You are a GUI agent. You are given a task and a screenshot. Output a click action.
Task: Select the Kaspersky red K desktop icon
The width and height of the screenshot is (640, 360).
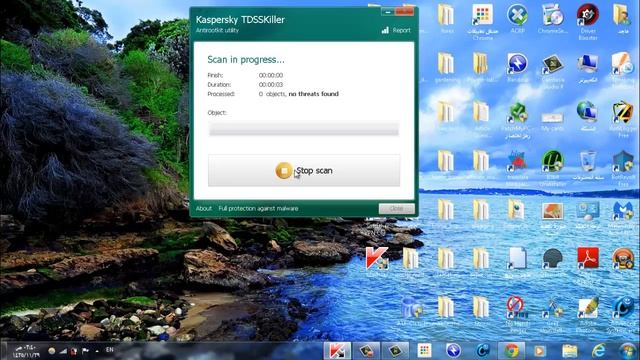pyautogui.click(x=376, y=258)
